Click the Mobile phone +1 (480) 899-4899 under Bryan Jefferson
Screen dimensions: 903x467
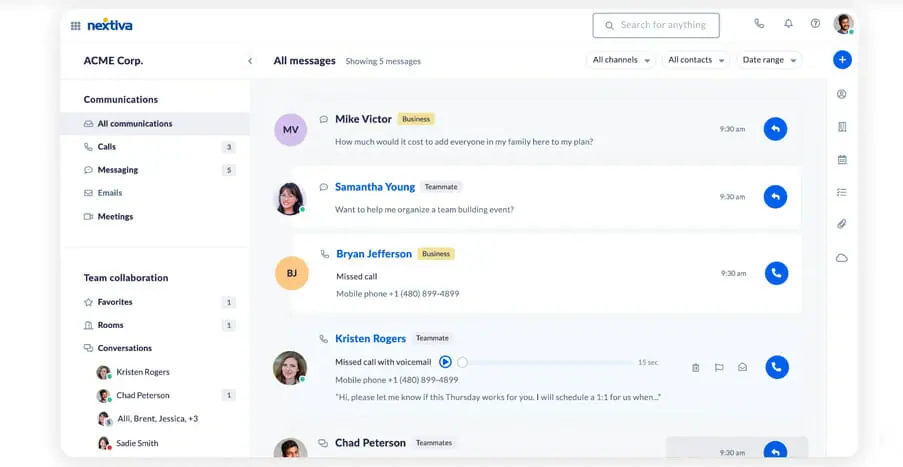click(398, 294)
